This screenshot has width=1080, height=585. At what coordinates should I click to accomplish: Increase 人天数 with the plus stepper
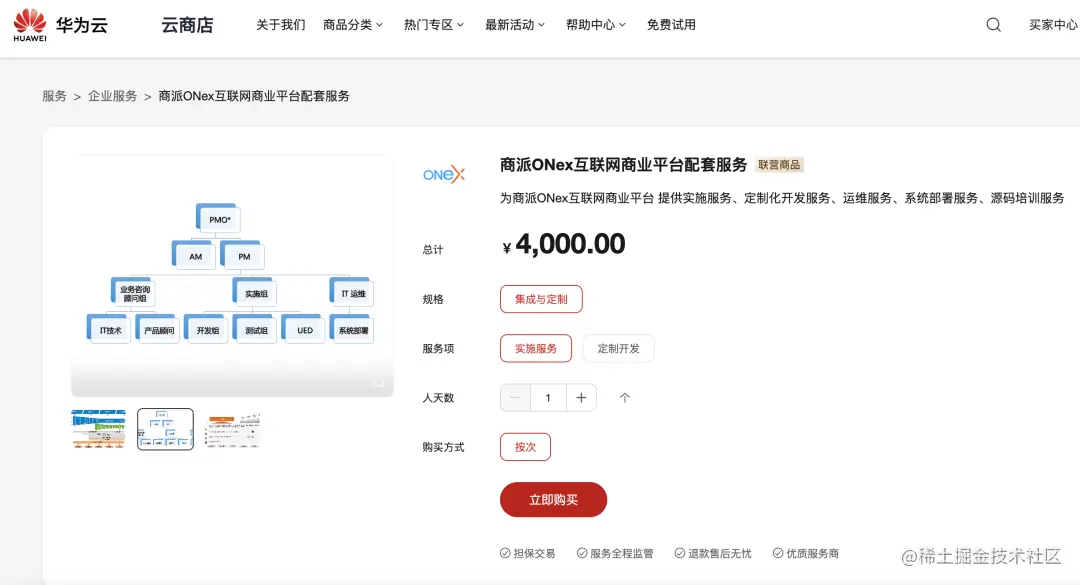coord(581,397)
